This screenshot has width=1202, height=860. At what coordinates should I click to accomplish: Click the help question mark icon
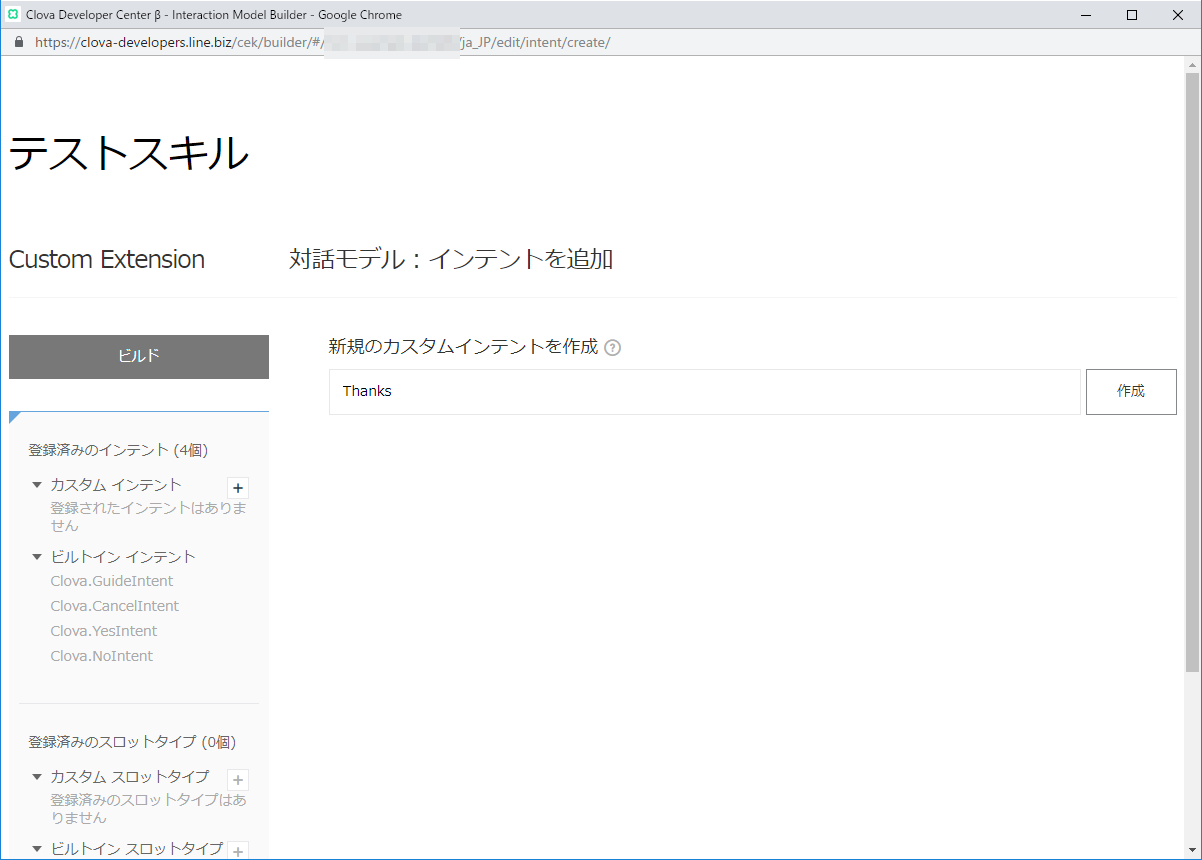[613, 348]
